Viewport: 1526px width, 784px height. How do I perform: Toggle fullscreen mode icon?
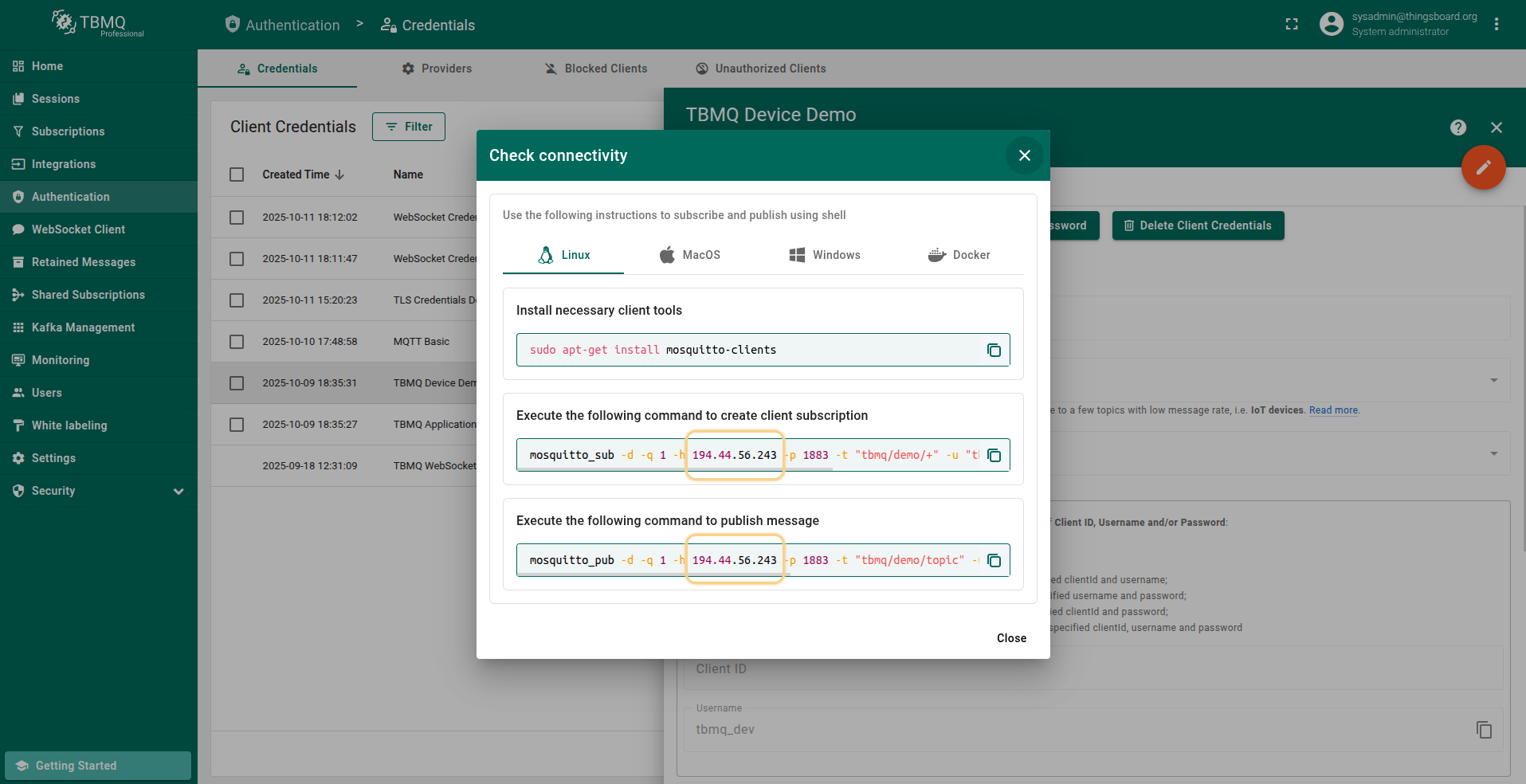pos(1292,25)
